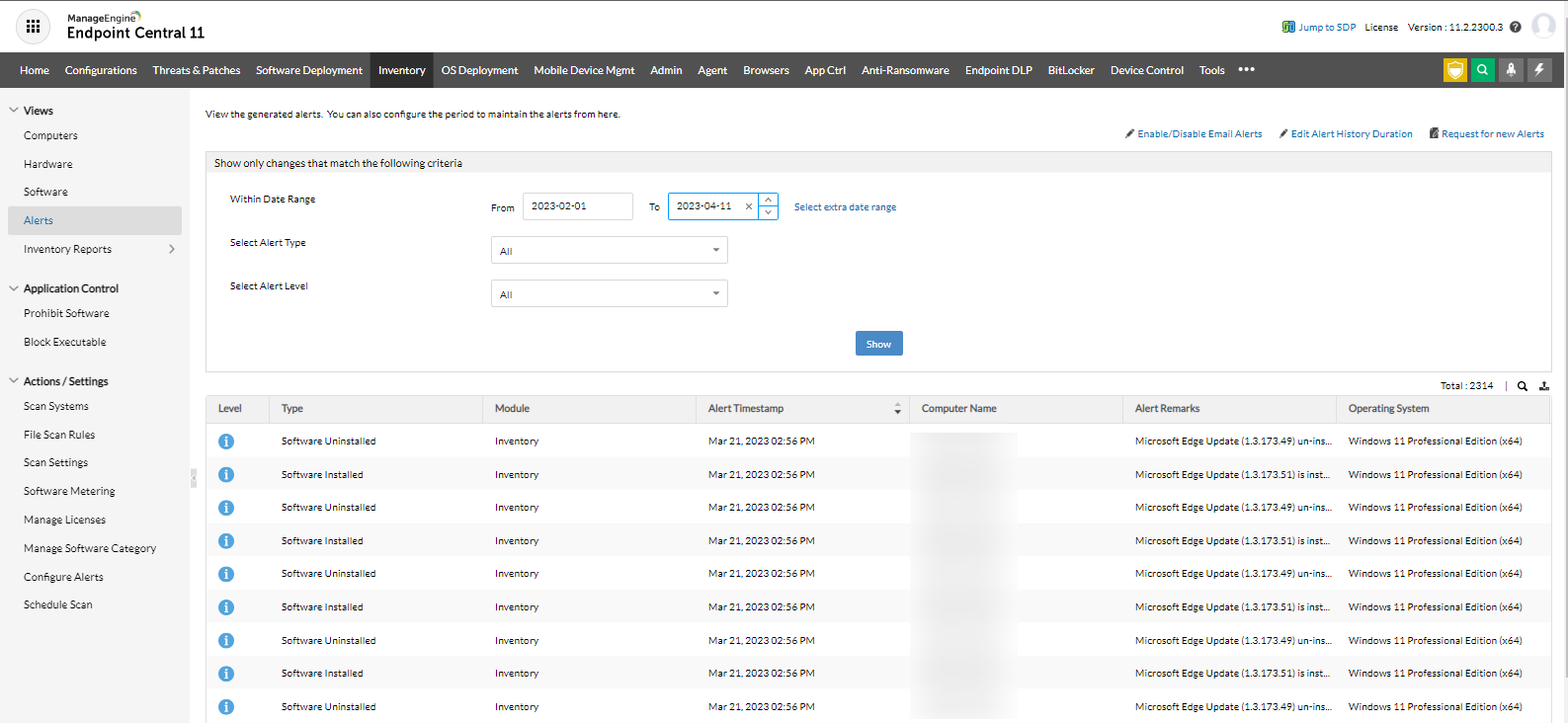This screenshot has height=723, width=1568.
Task: Click the info level icon in second alert row
Action: (x=226, y=475)
